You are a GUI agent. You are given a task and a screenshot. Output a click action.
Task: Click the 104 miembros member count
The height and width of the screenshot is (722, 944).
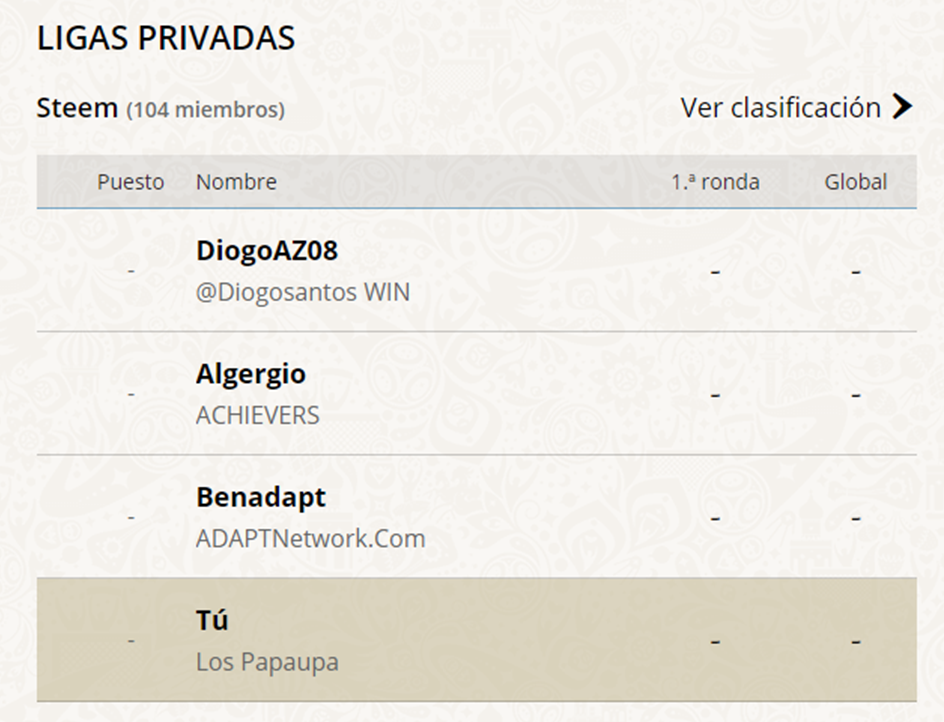pyautogui.click(x=205, y=110)
